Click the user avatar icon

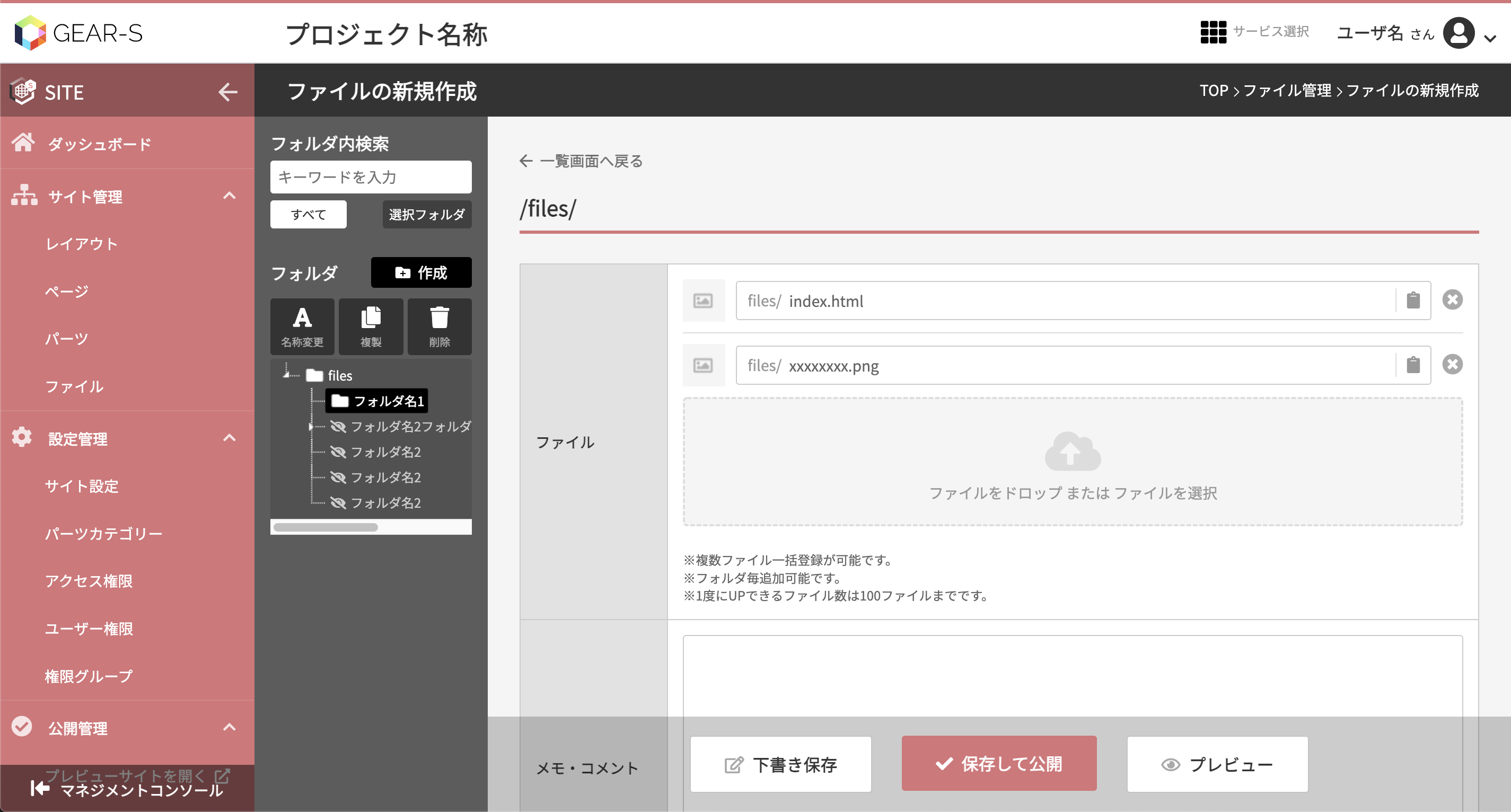point(1459,33)
